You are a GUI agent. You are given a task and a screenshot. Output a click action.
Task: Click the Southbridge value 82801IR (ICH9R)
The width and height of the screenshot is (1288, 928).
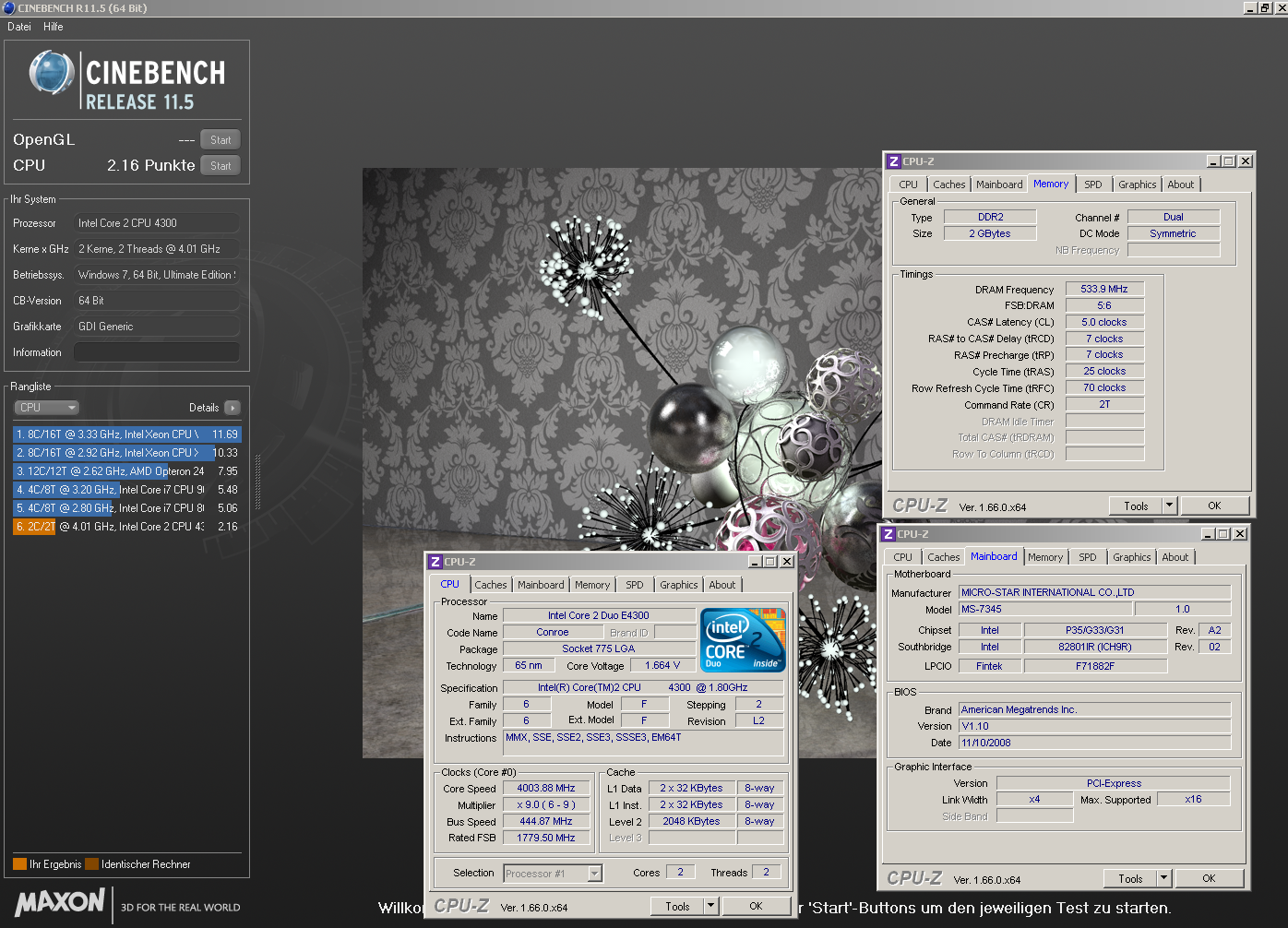(1095, 647)
